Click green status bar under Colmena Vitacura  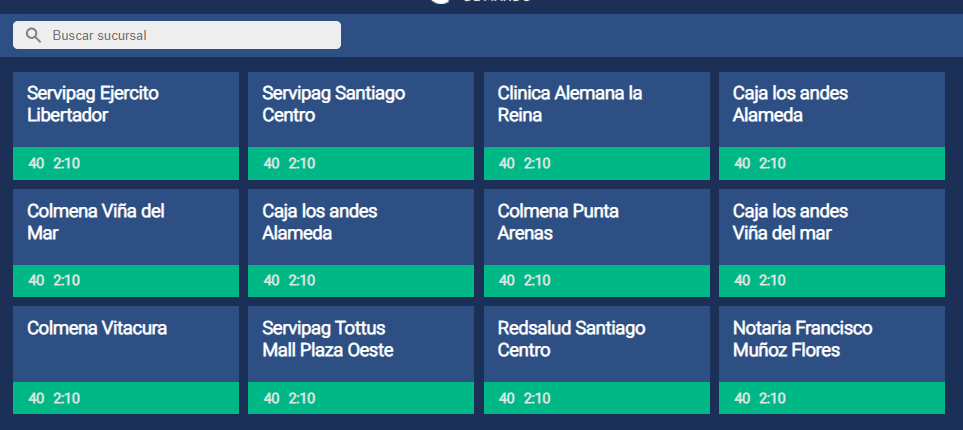(x=126, y=398)
